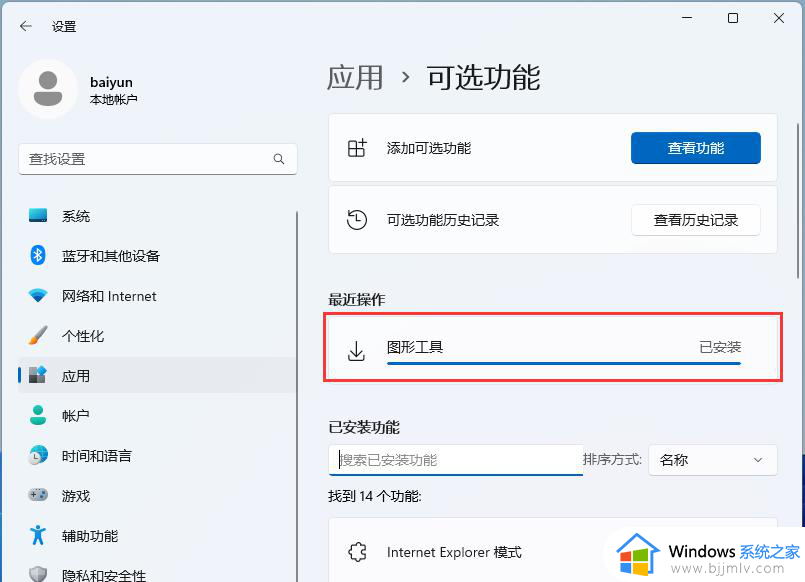
Task: Click the 帐户 person icon
Action: click(x=38, y=415)
